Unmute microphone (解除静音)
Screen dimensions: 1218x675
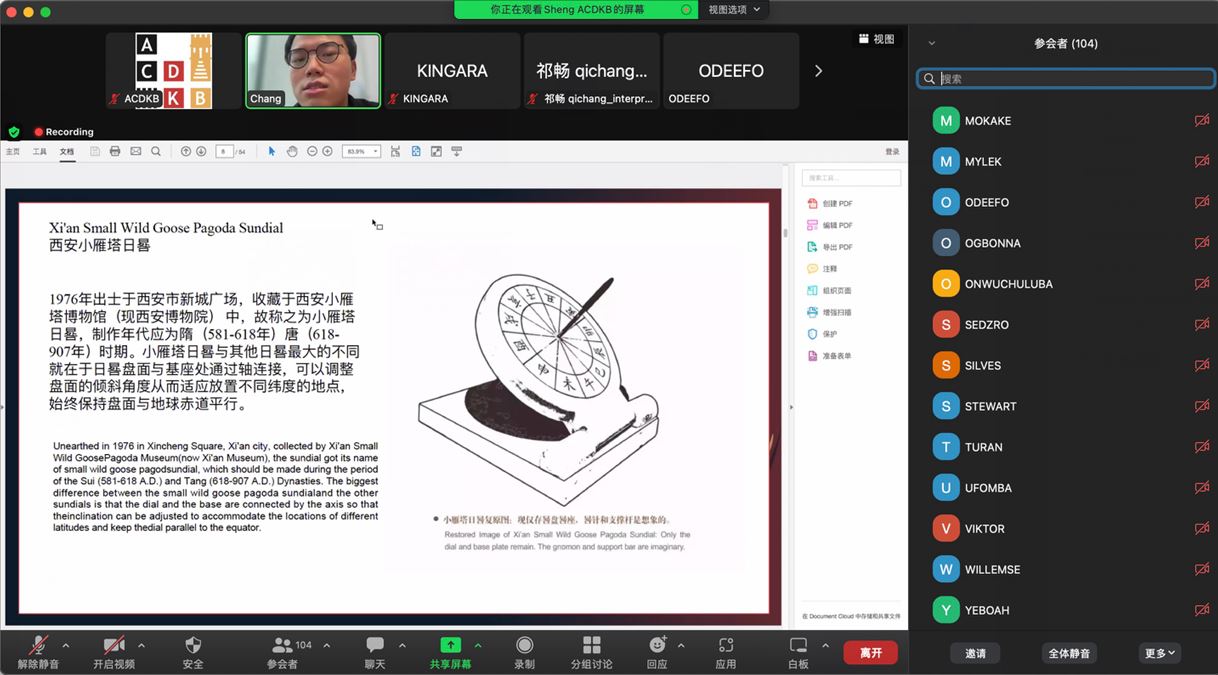click(38, 651)
